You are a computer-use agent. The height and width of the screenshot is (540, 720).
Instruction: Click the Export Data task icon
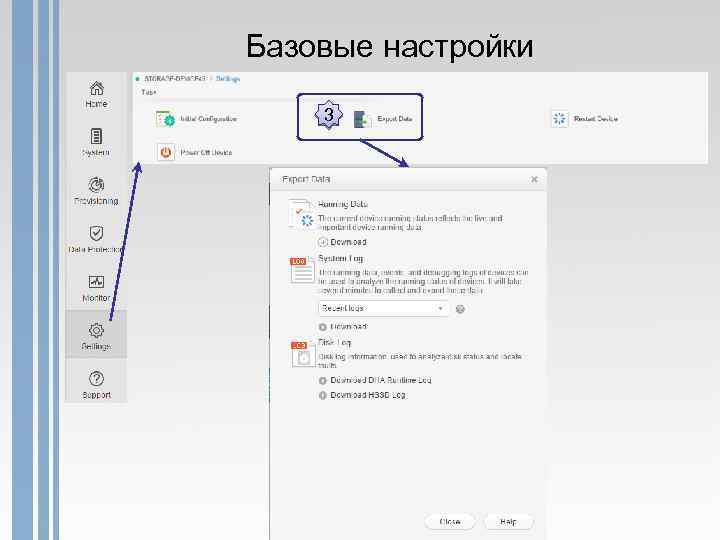pos(363,119)
